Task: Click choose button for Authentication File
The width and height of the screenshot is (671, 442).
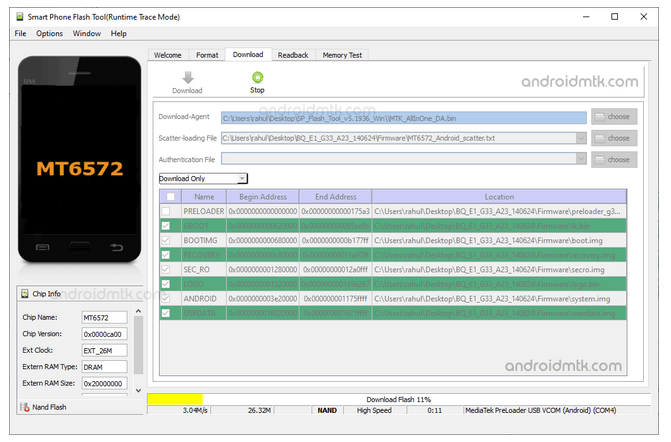Action: [614, 160]
